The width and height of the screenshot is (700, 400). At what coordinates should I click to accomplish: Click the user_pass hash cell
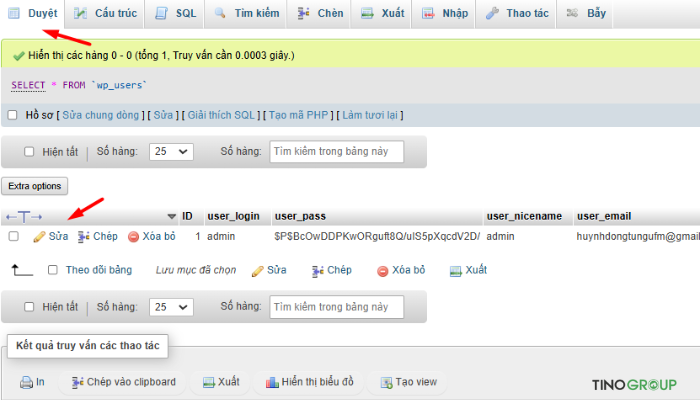377,236
